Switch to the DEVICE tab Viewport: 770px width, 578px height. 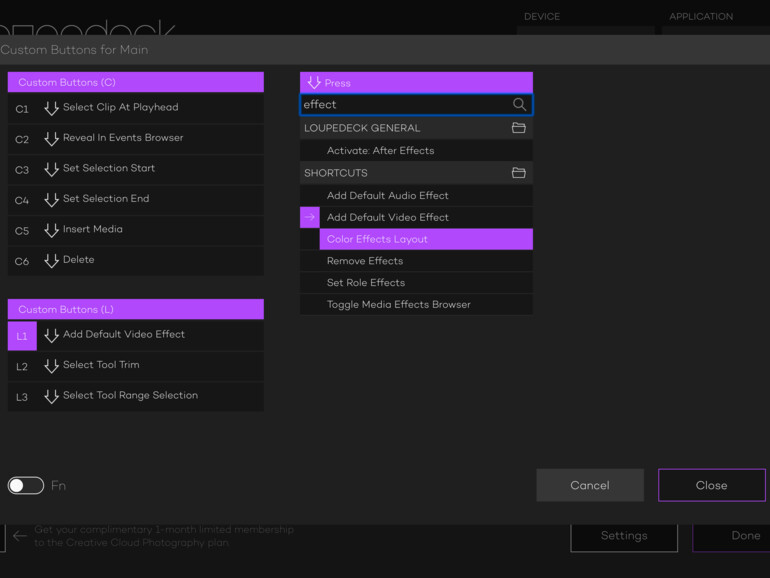pyautogui.click(x=542, y=16)
